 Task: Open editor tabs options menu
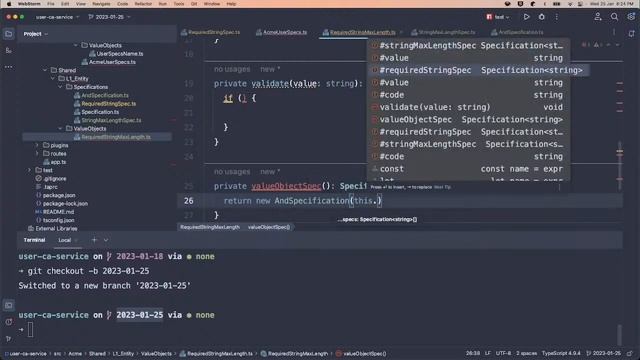[x=614, y=32]
